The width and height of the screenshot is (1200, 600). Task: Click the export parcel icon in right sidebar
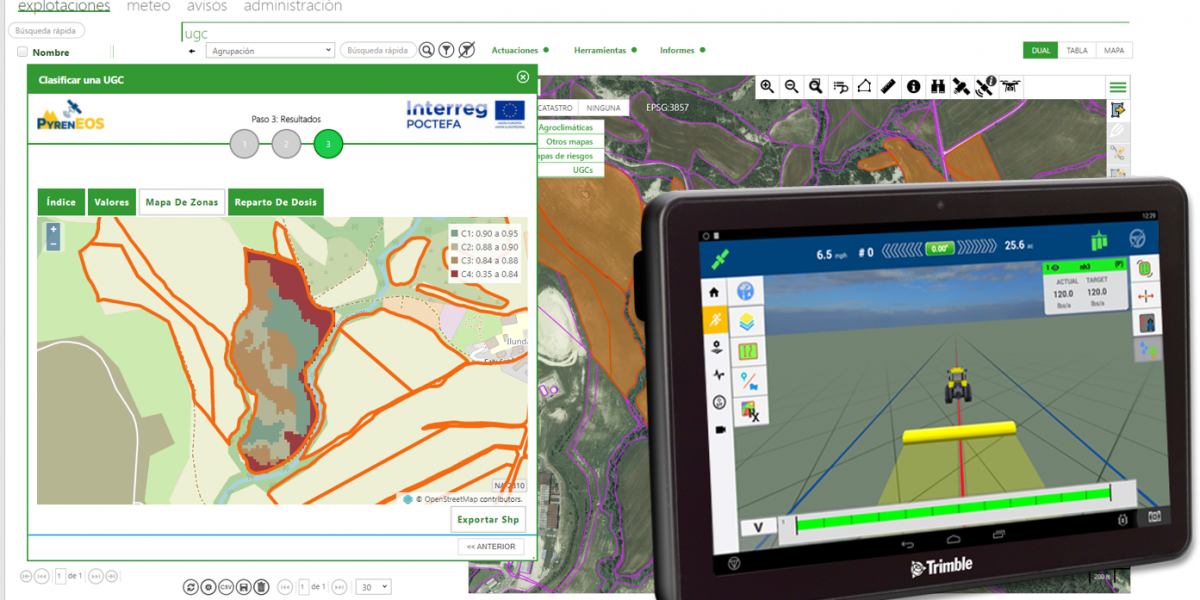click(1118, 110)
